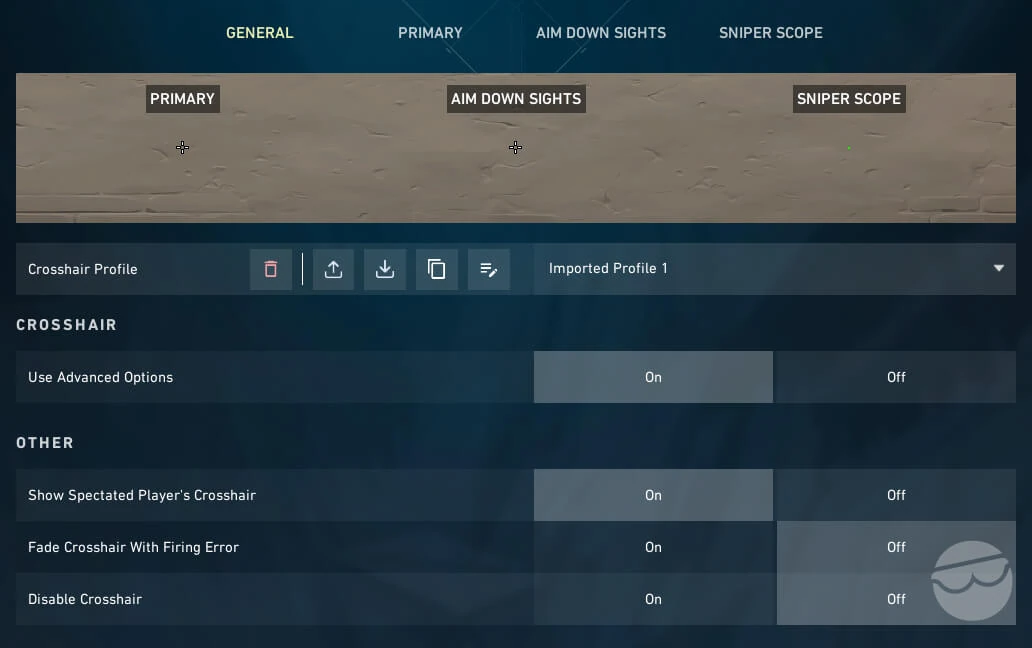Image resolution: width=1032 pixels, height=648 pixels.
Task: Click the export profile code icon
Action: 333,269
